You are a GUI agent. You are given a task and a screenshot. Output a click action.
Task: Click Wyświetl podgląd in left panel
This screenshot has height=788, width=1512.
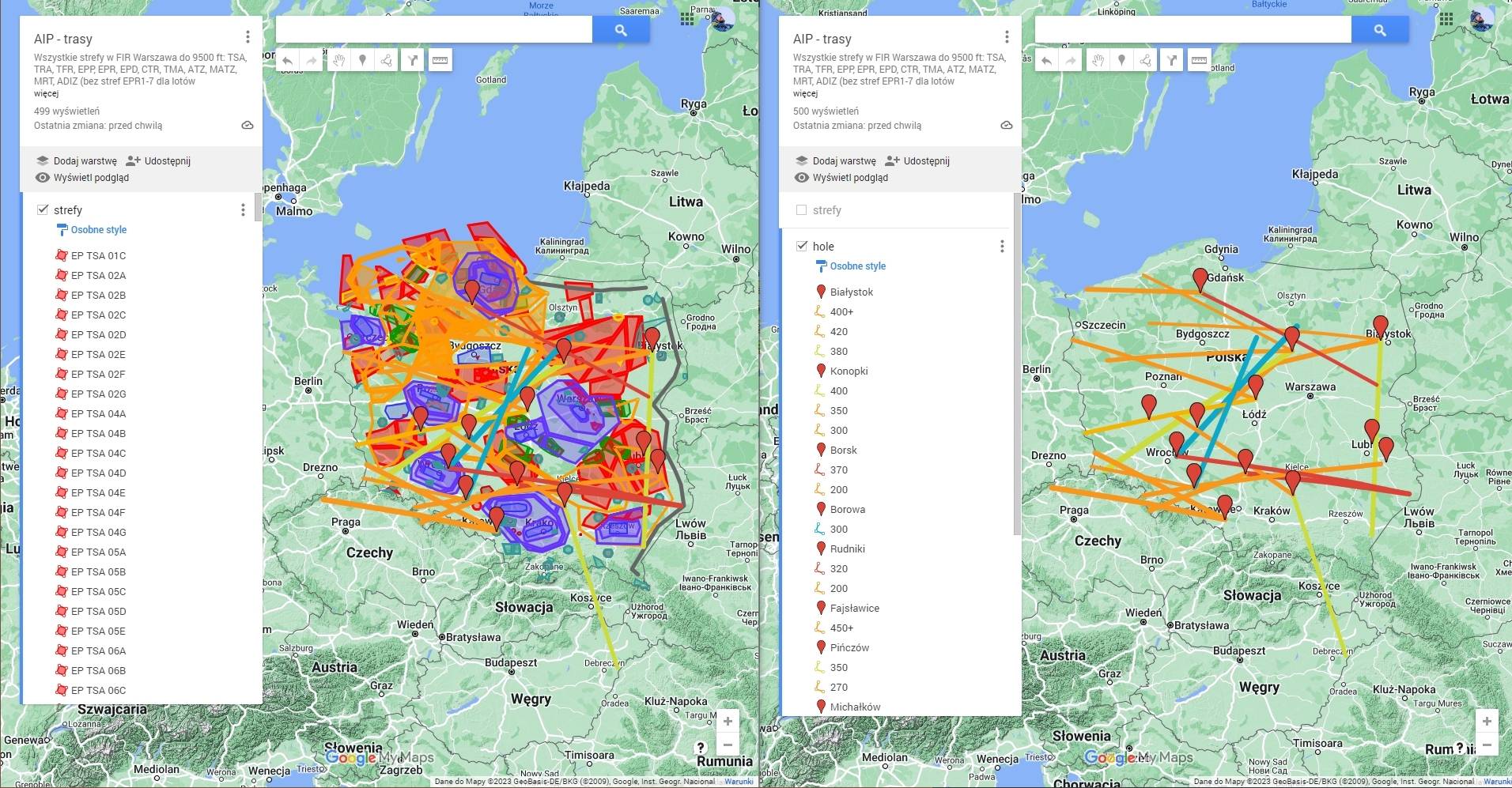[82, 178]
